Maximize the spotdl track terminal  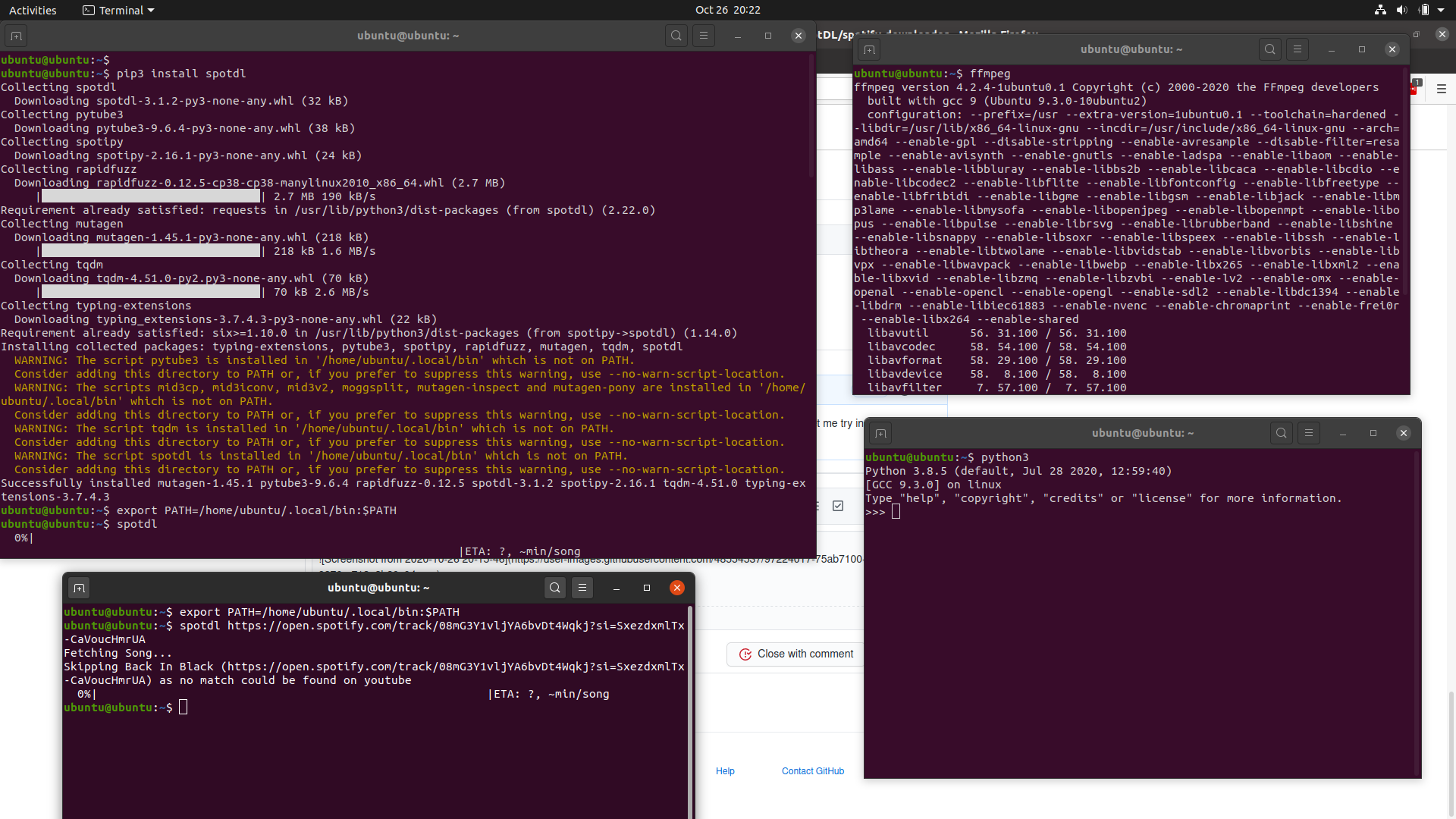coord(647,588)
